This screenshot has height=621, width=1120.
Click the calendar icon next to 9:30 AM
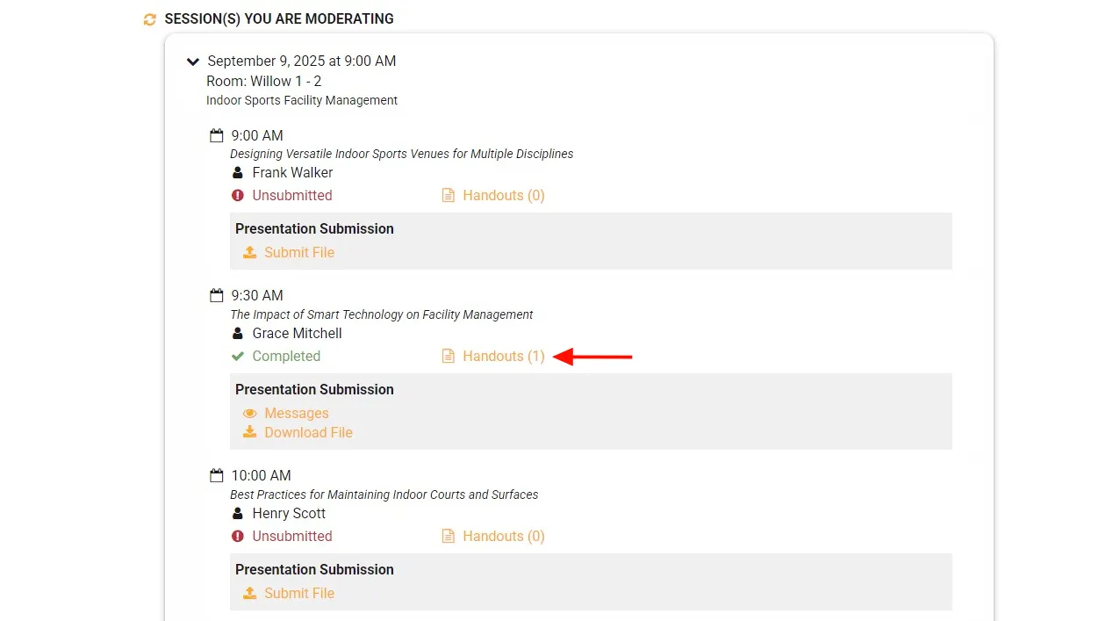(216, 295)
